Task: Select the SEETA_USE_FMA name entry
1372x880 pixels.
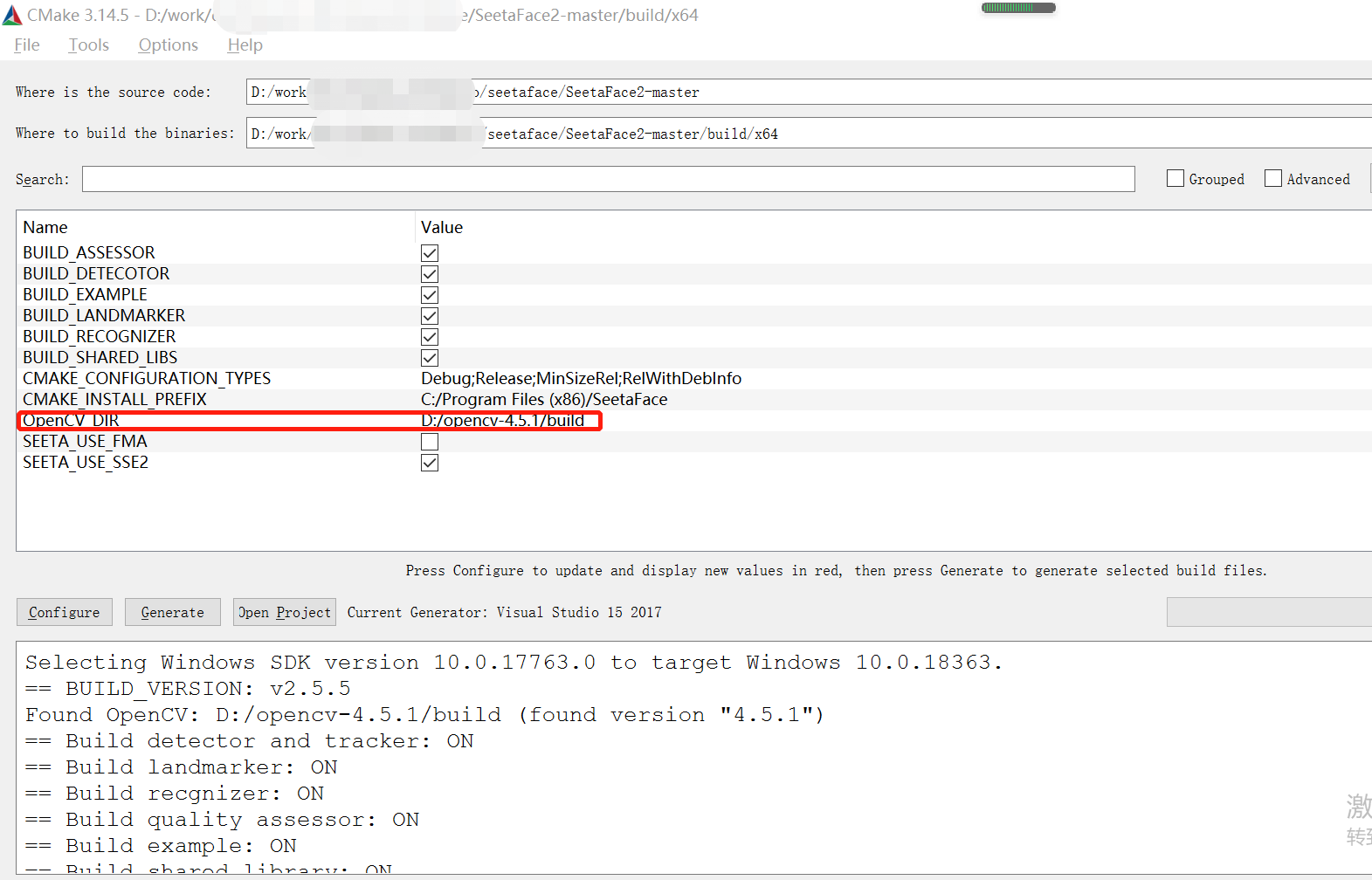Action: point(85,442)
